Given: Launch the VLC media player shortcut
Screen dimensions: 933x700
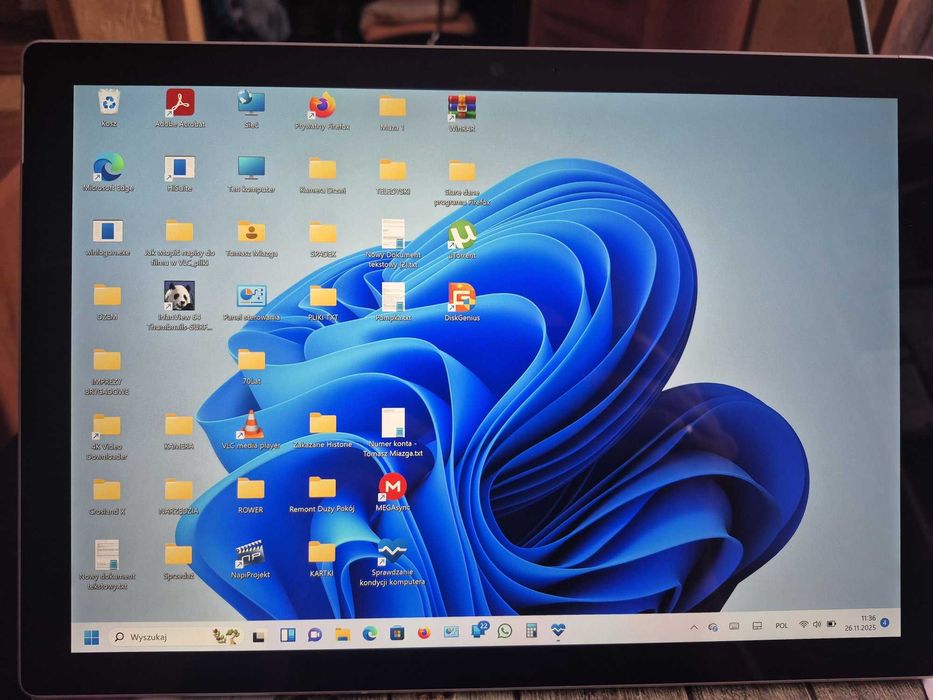Looking at the screenshot, I should pos(251,429).
